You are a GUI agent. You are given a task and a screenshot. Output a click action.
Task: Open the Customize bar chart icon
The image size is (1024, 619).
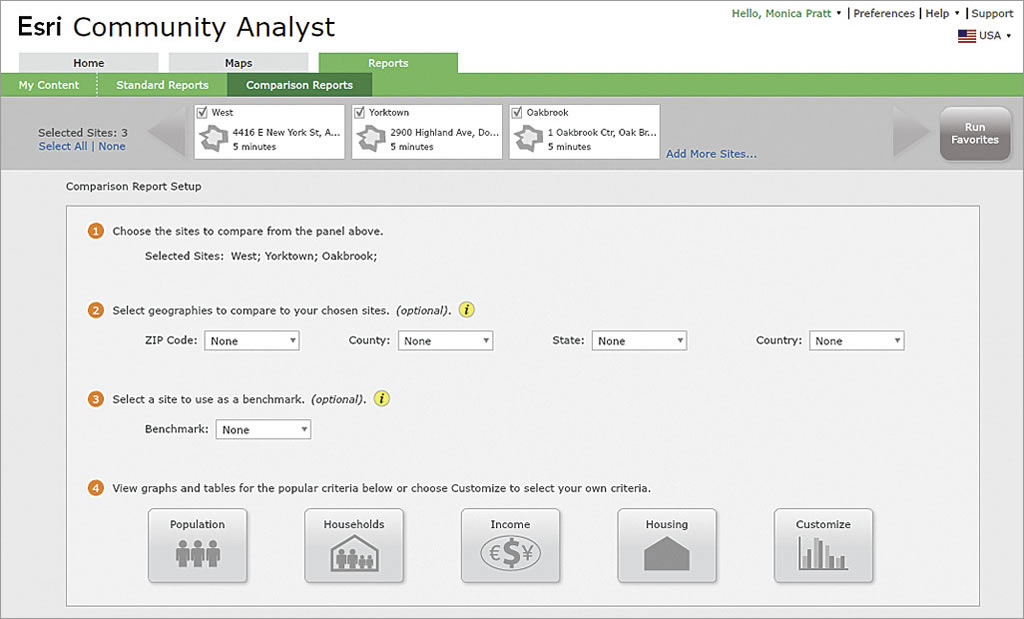[824, 545]
